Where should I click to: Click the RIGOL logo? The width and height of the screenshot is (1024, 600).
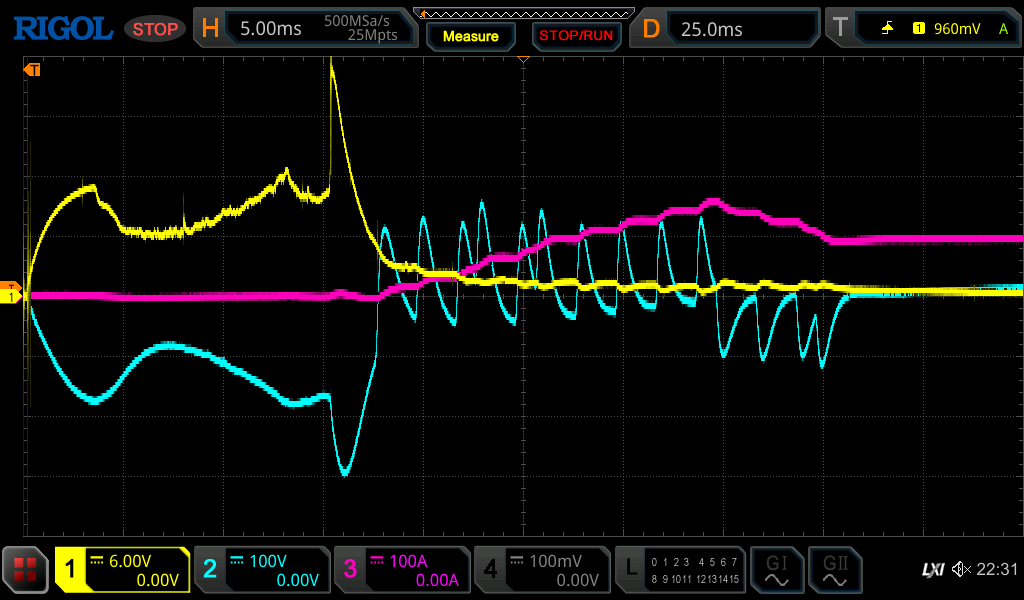[x=62, y=29]
